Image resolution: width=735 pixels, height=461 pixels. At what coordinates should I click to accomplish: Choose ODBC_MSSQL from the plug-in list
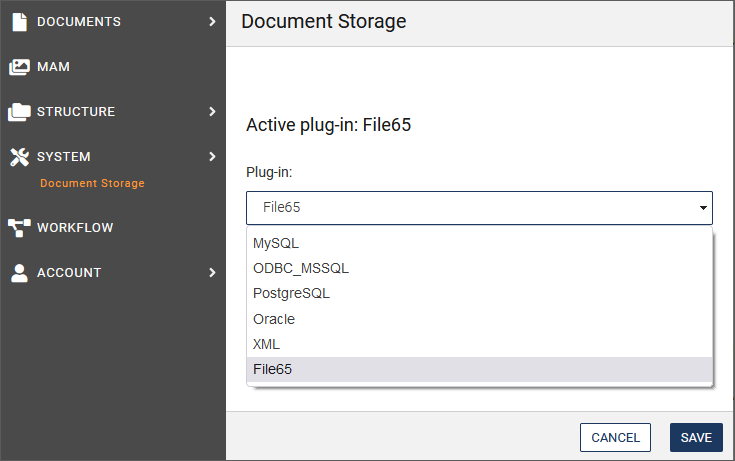pos(479,268)
